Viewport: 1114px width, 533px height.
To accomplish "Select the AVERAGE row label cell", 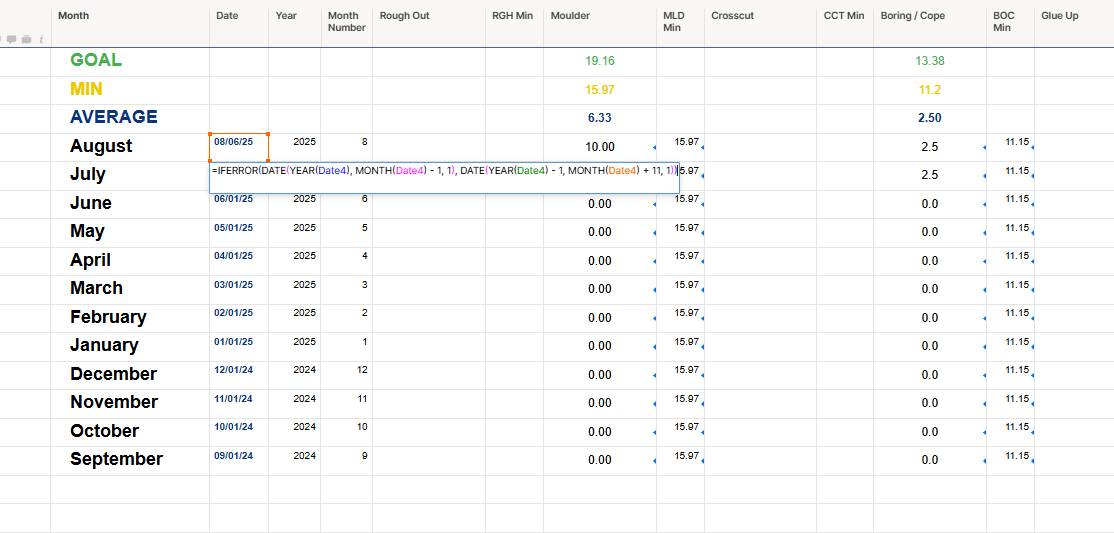I will point(130,119).
